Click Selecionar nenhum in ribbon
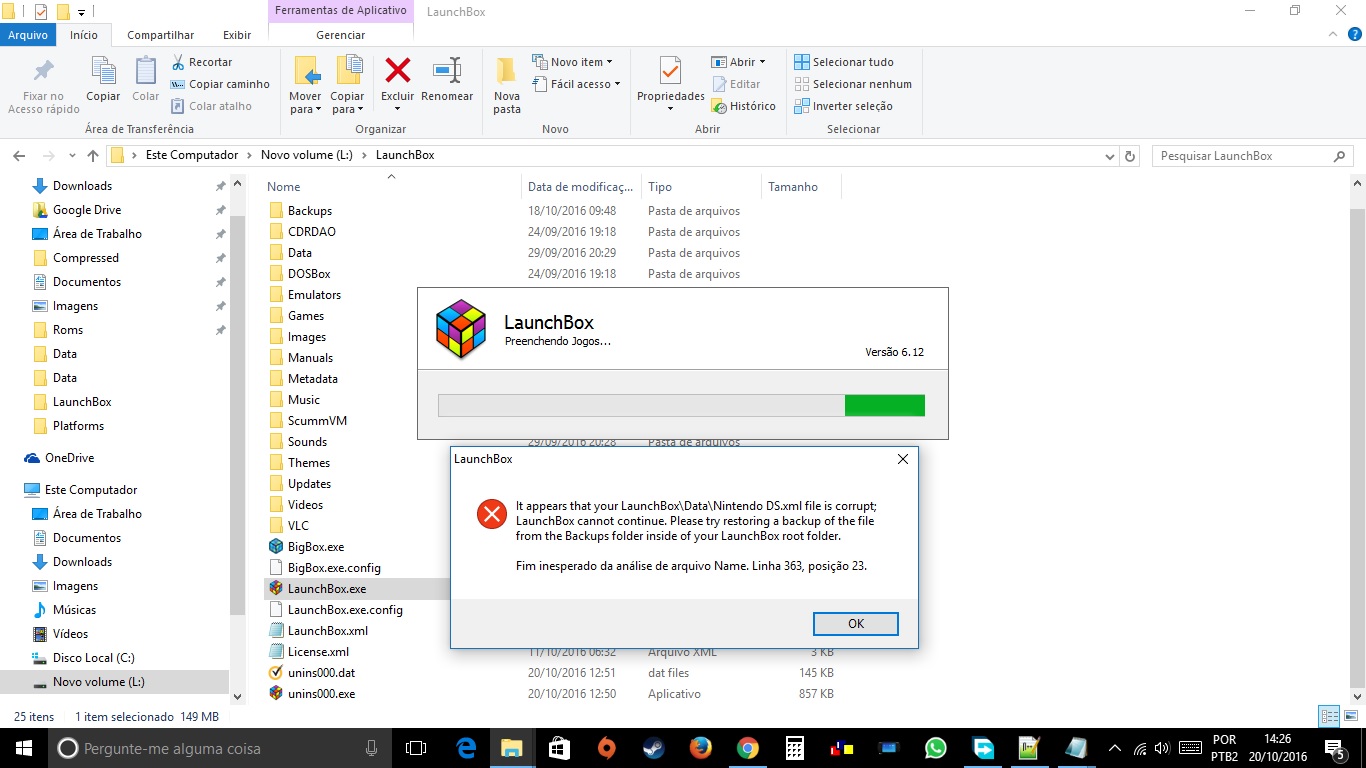This screenshot has height=768, width=1366. coord(853,84)
